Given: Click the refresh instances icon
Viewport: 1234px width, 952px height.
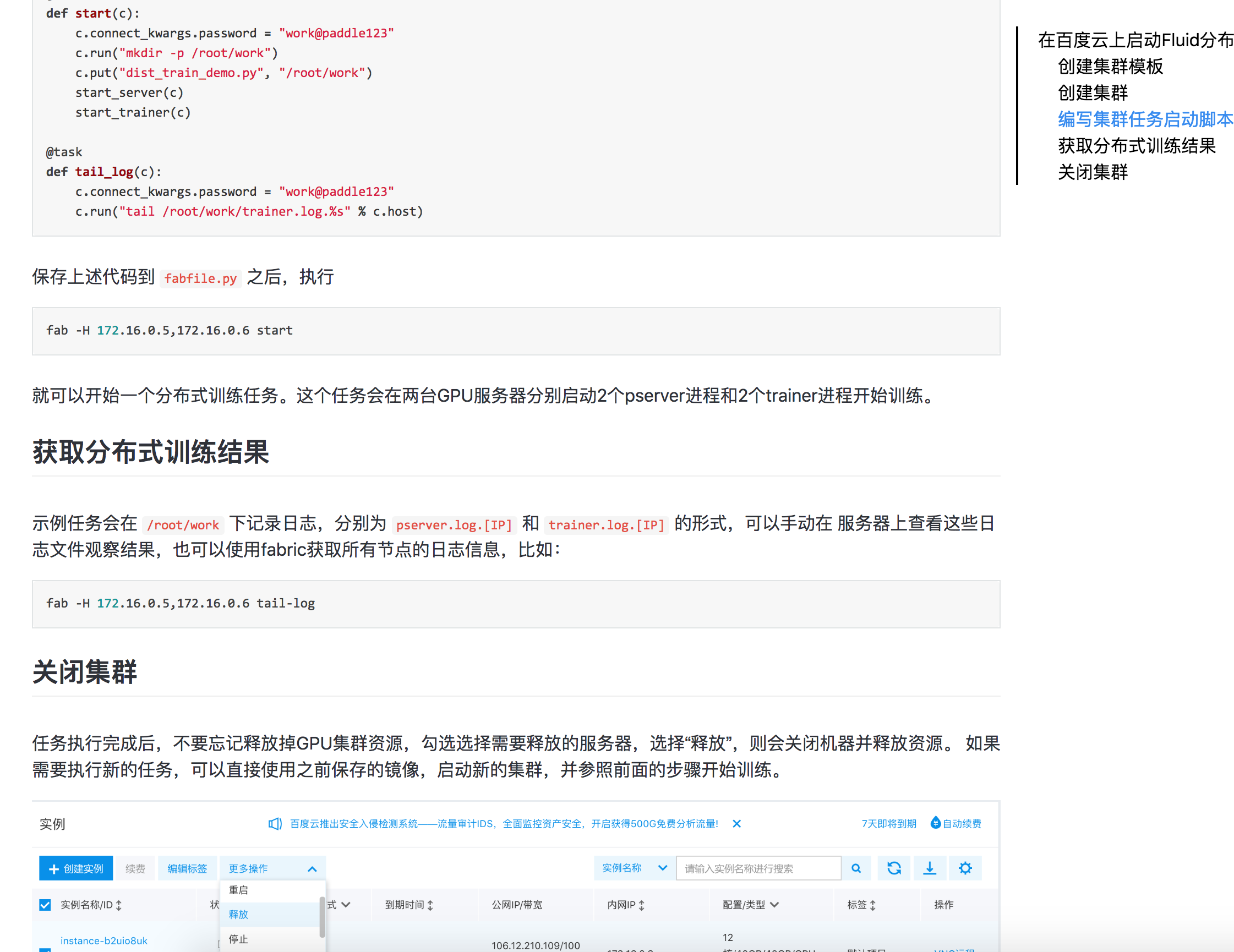Looking at the screenshot, I should (893, 868).
